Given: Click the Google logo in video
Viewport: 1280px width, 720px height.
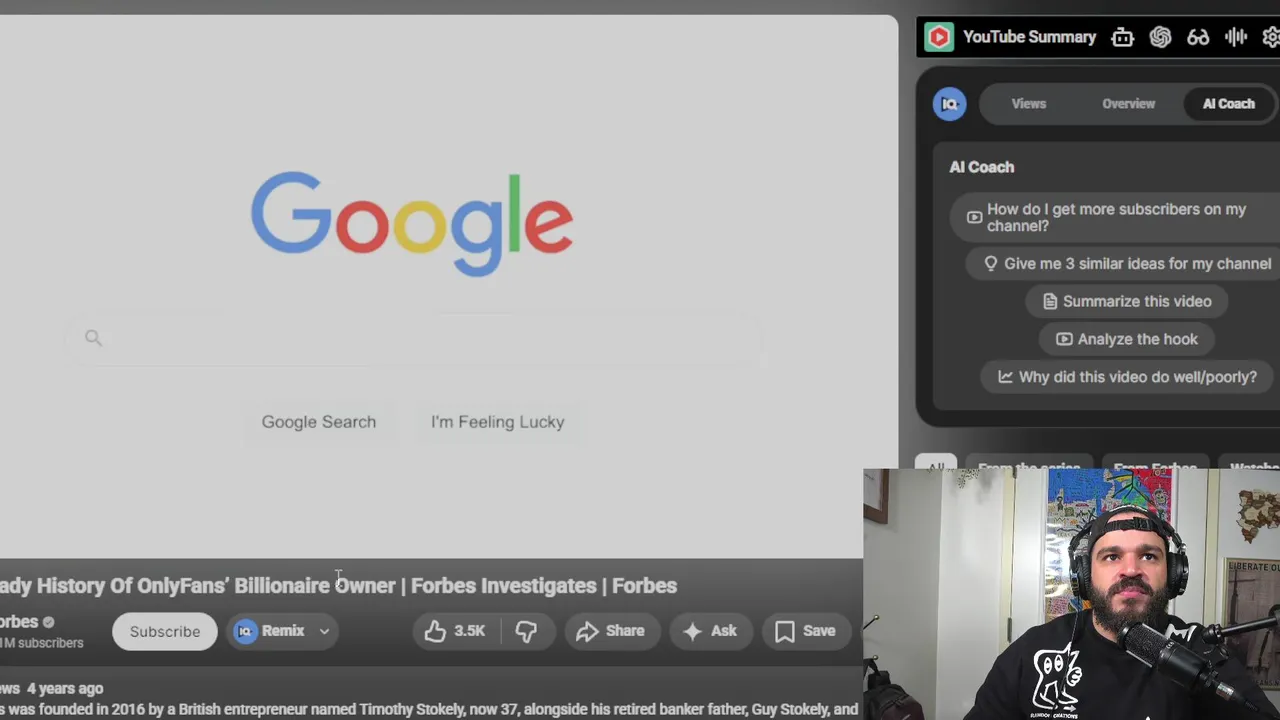Looking at the screenshot, I should pos(411,223).
